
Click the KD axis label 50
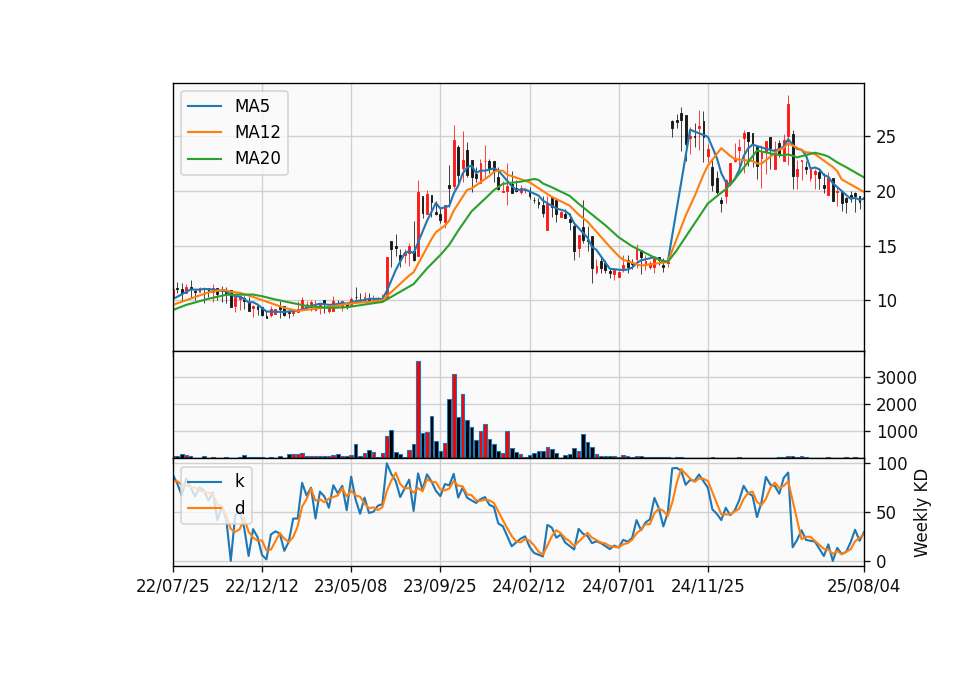886,512
